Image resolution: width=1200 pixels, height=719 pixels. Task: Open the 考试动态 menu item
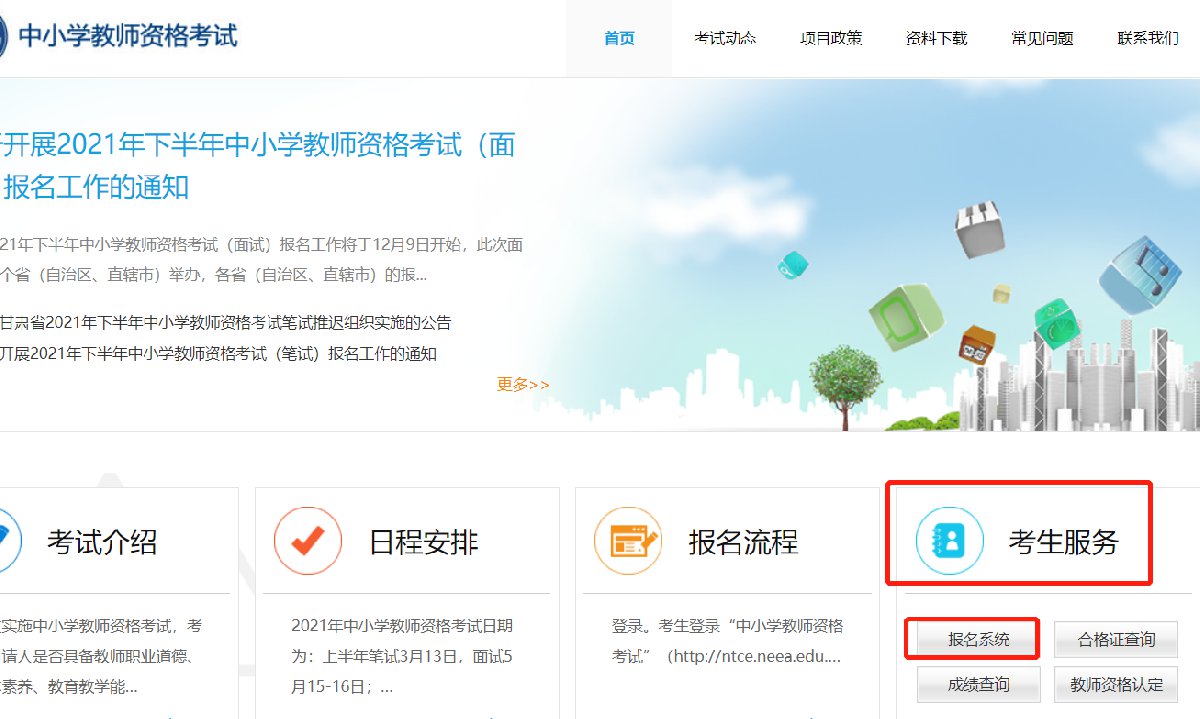(725, 38)
